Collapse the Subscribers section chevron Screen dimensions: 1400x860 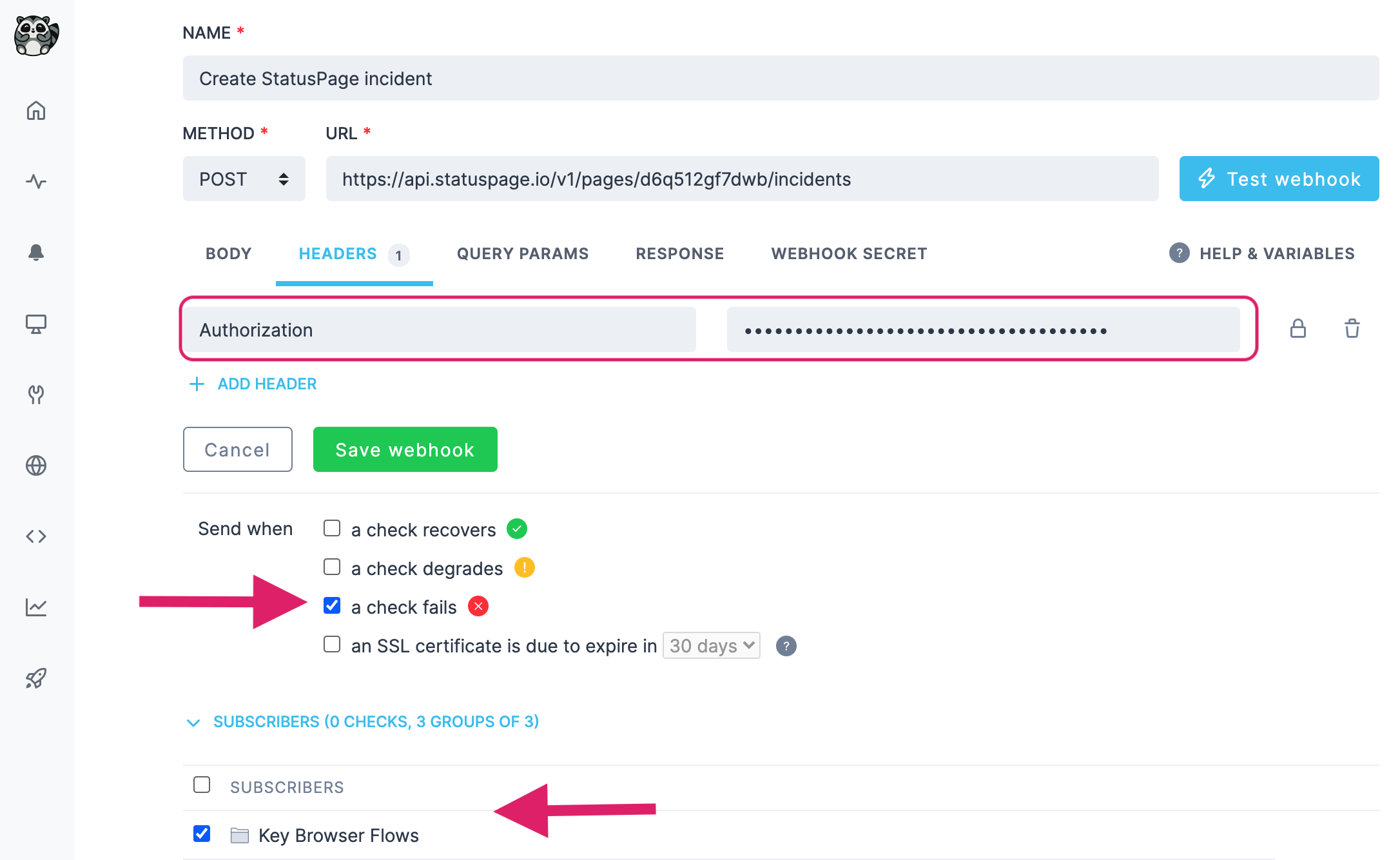tap(193, 722)
